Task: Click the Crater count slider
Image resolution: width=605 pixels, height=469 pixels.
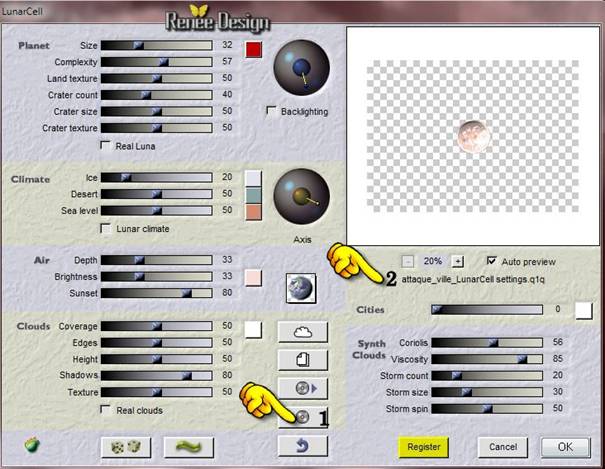Action: tap(157, 95)
